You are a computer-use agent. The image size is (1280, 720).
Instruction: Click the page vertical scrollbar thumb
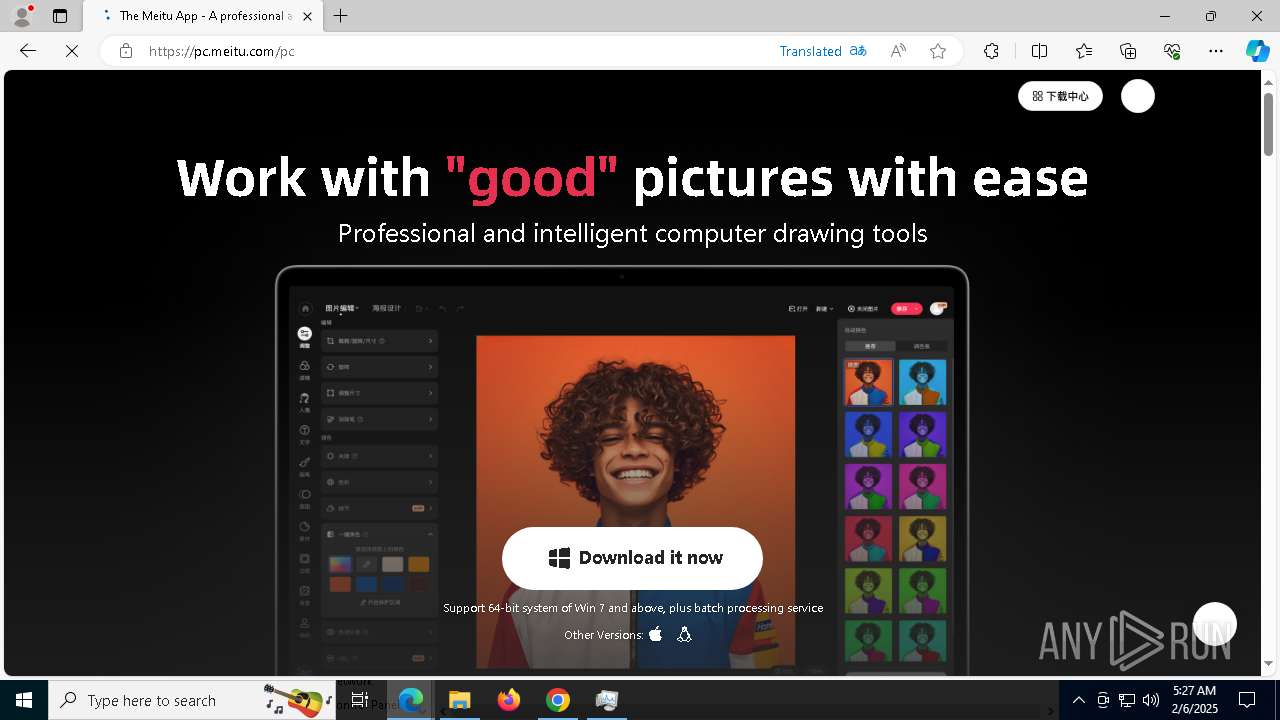1268,123
